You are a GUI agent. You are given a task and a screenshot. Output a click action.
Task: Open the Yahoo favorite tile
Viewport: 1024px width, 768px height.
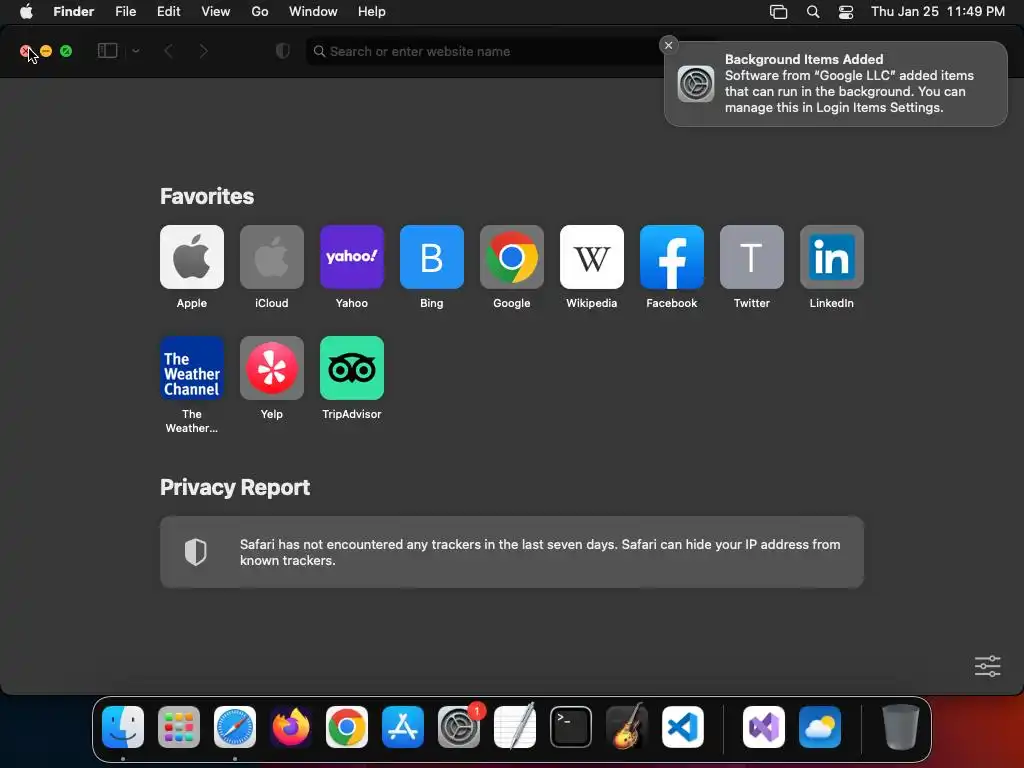pyautogui.click(x=351, y=257)
